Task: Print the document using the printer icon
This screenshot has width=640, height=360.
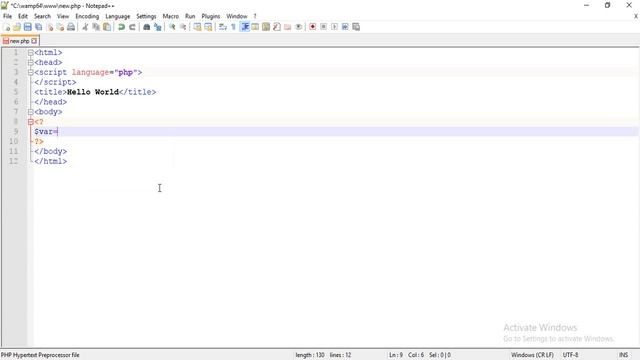Action: (x=71, y=27)
